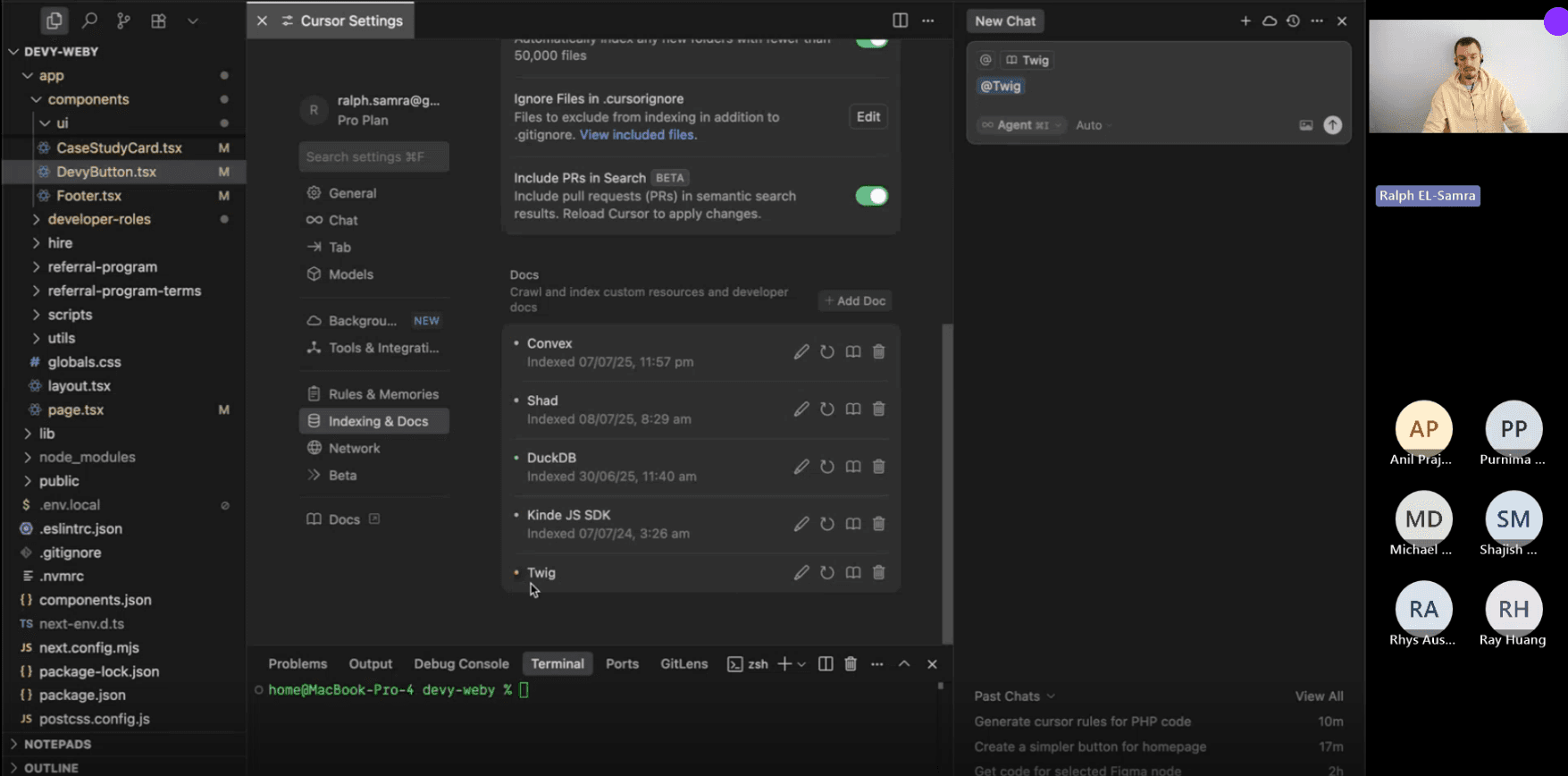Open the DuckDB doc book icon
Viewport: 1568px width, 776px height.
[853, 467]
